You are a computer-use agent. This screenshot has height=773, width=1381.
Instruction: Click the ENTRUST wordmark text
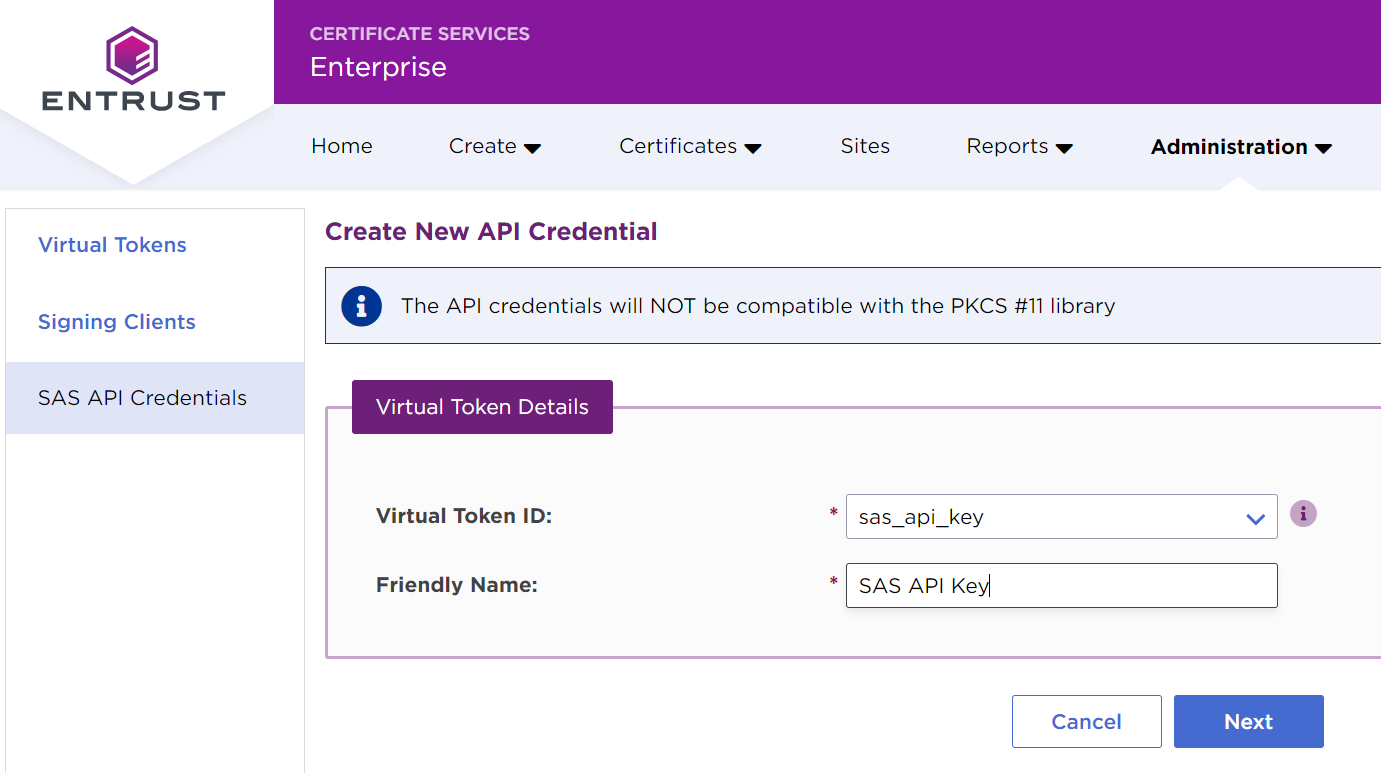[133, 101]
